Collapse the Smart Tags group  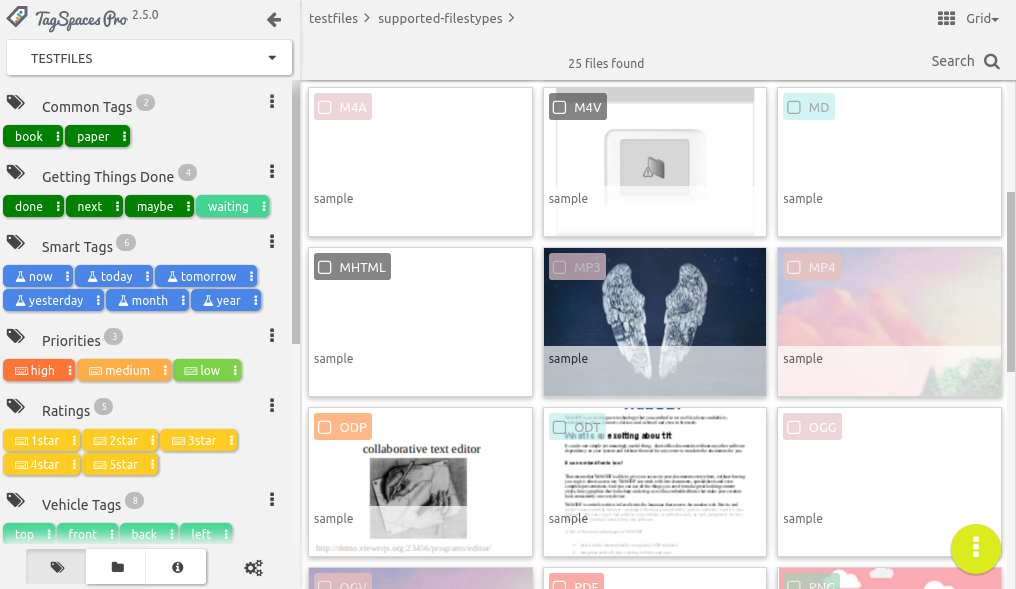pyautogui.click(x=77, y=247)
